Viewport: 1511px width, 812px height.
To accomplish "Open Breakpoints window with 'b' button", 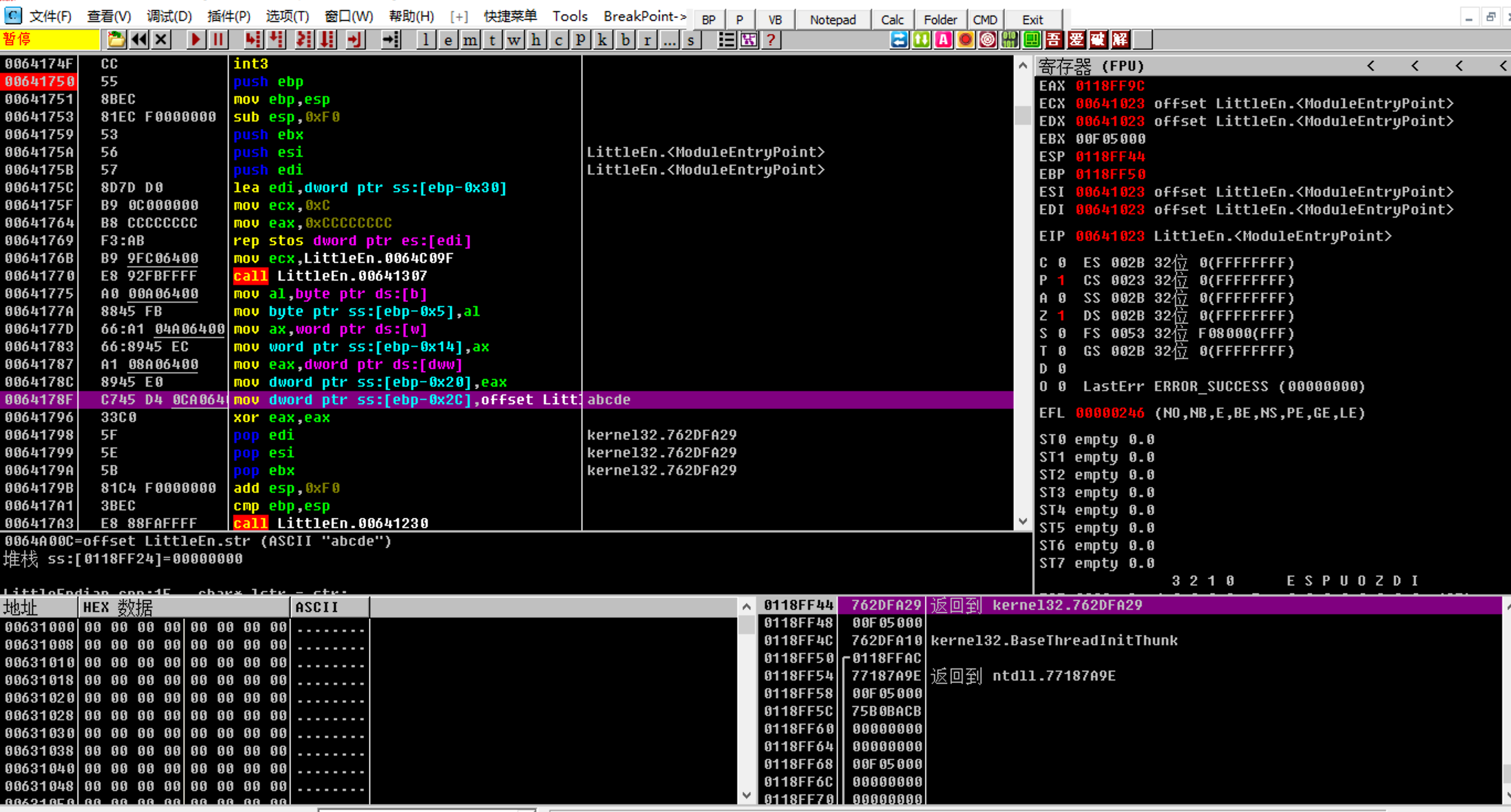I will click(x=625, y=40).
